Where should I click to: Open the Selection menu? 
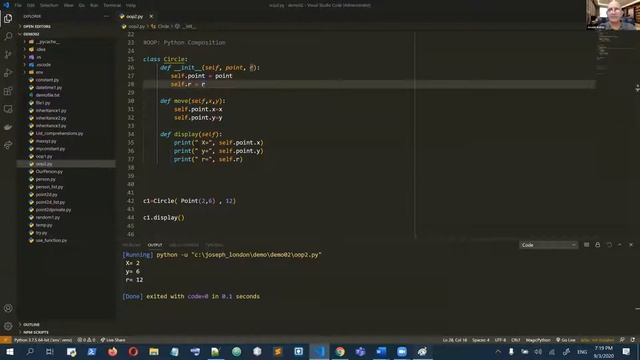pyautogui.click(x=49, y=5)
